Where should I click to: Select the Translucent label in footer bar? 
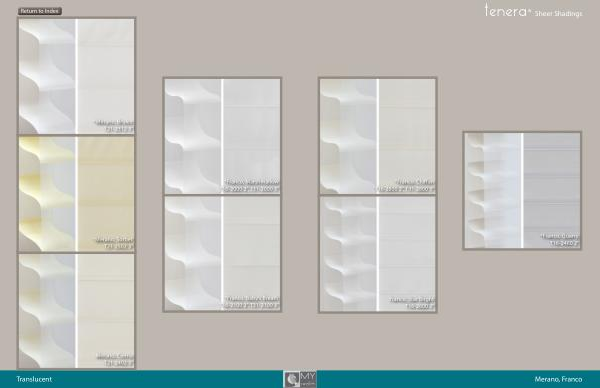pos(34,379)
